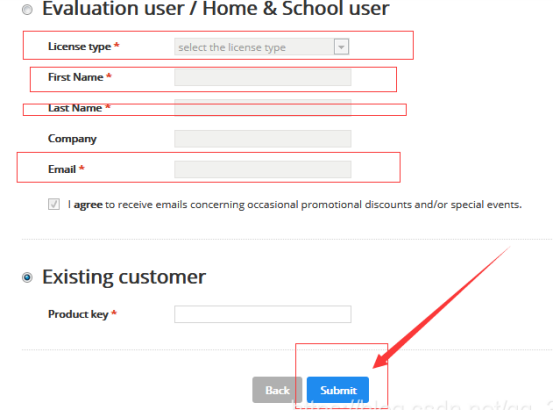
Task: Click the 'Evaluation user / Home & School user' heading
Action: pos(216,8)
